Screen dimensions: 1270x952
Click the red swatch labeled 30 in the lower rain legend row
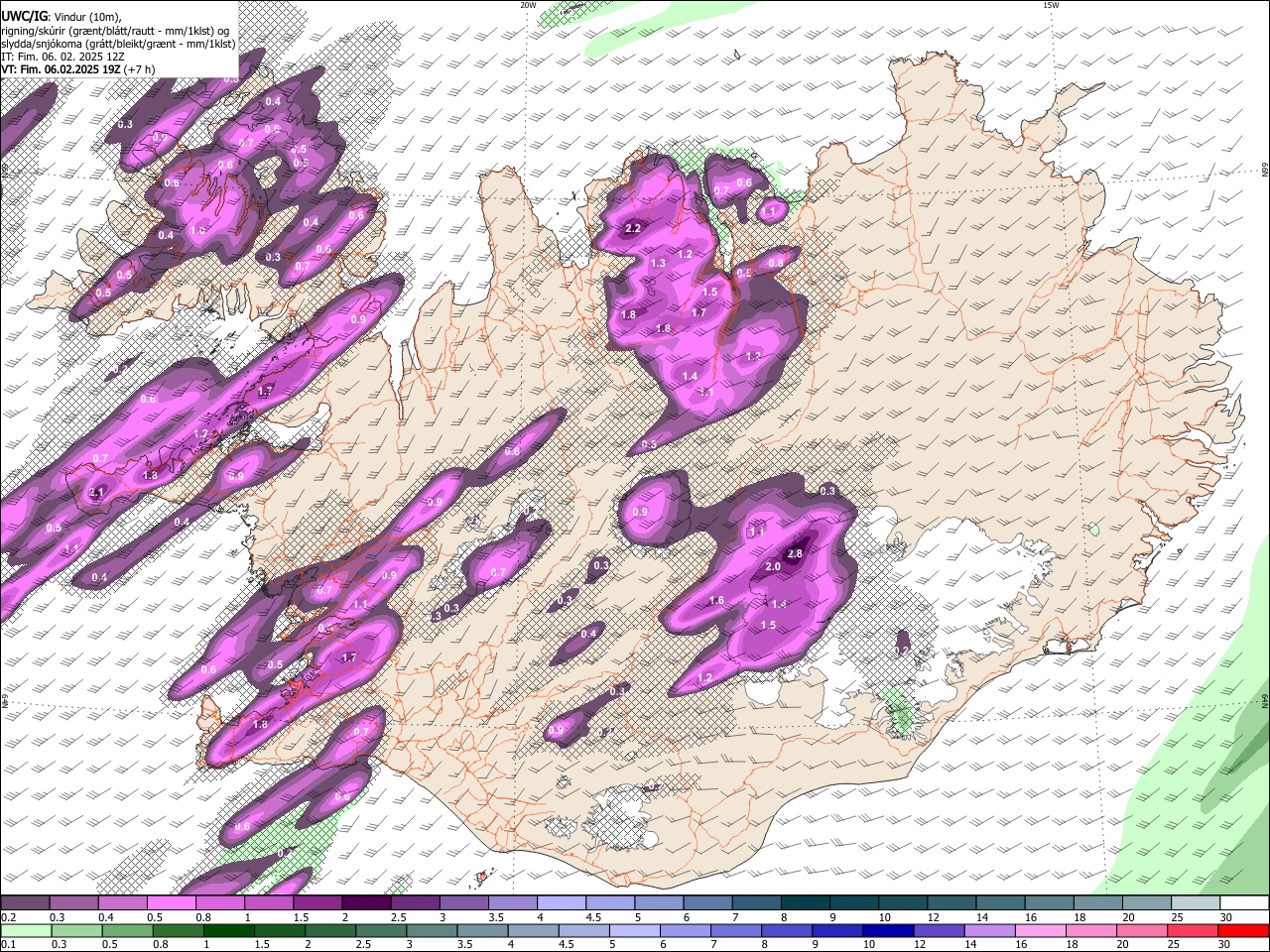click(1244, 930)
